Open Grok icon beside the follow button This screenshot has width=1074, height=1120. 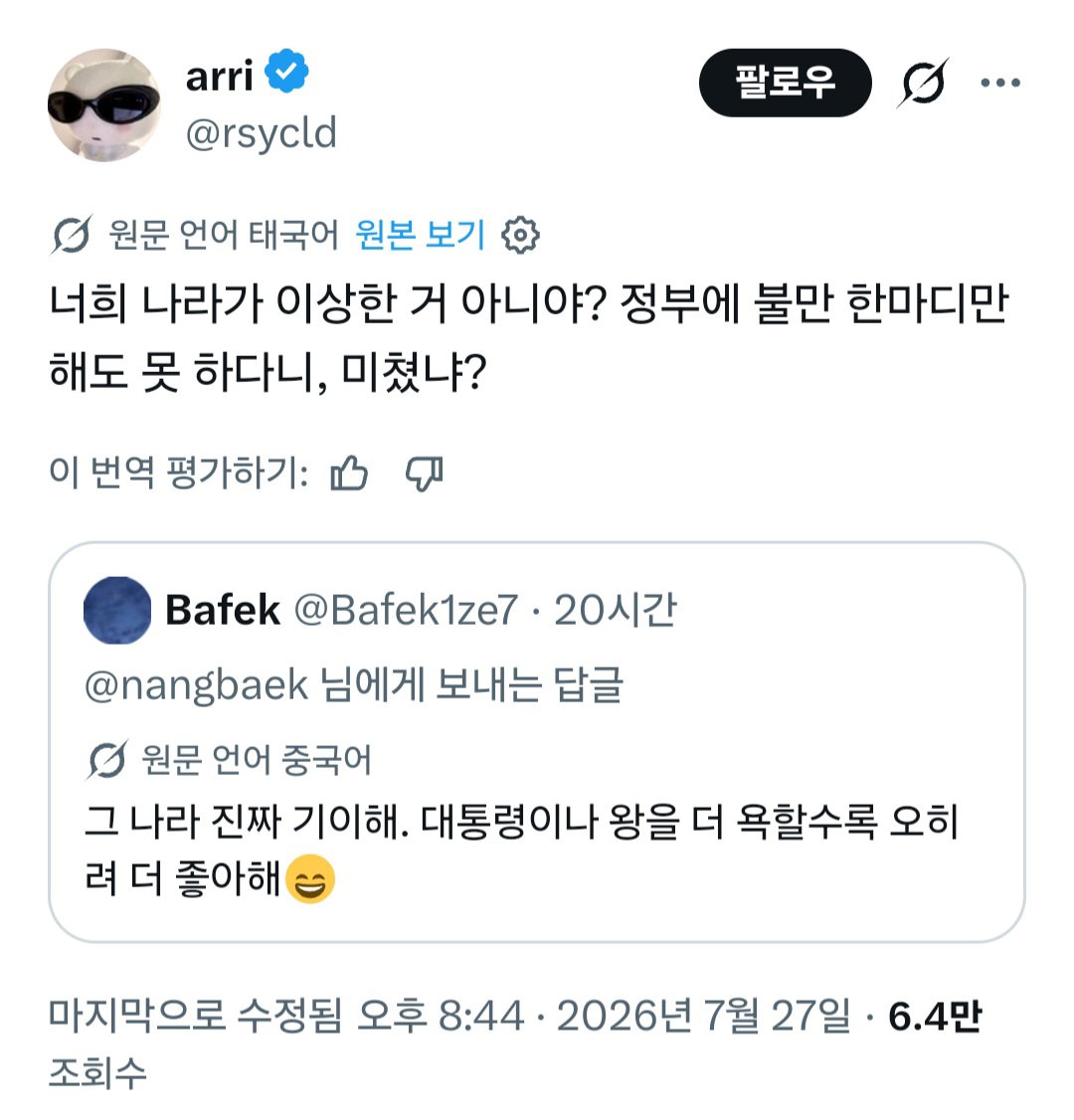click(x=923, y=83)
